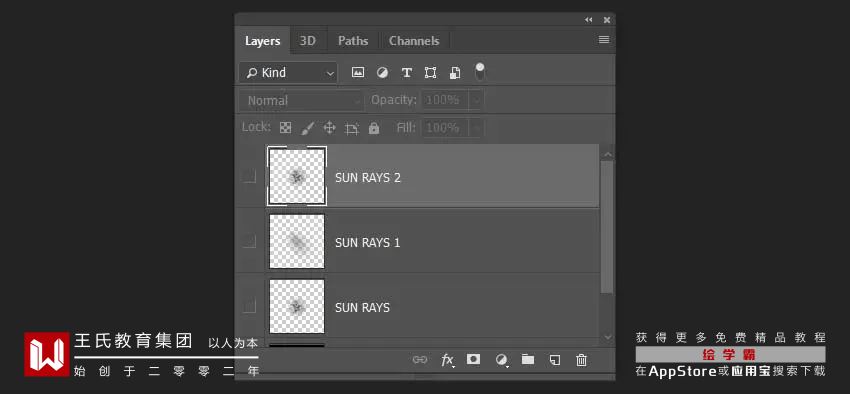The width and height of the screenshot is (850, 394).
Task: Open the Kind filter dropdown
Action: click(x=288, y=73)
